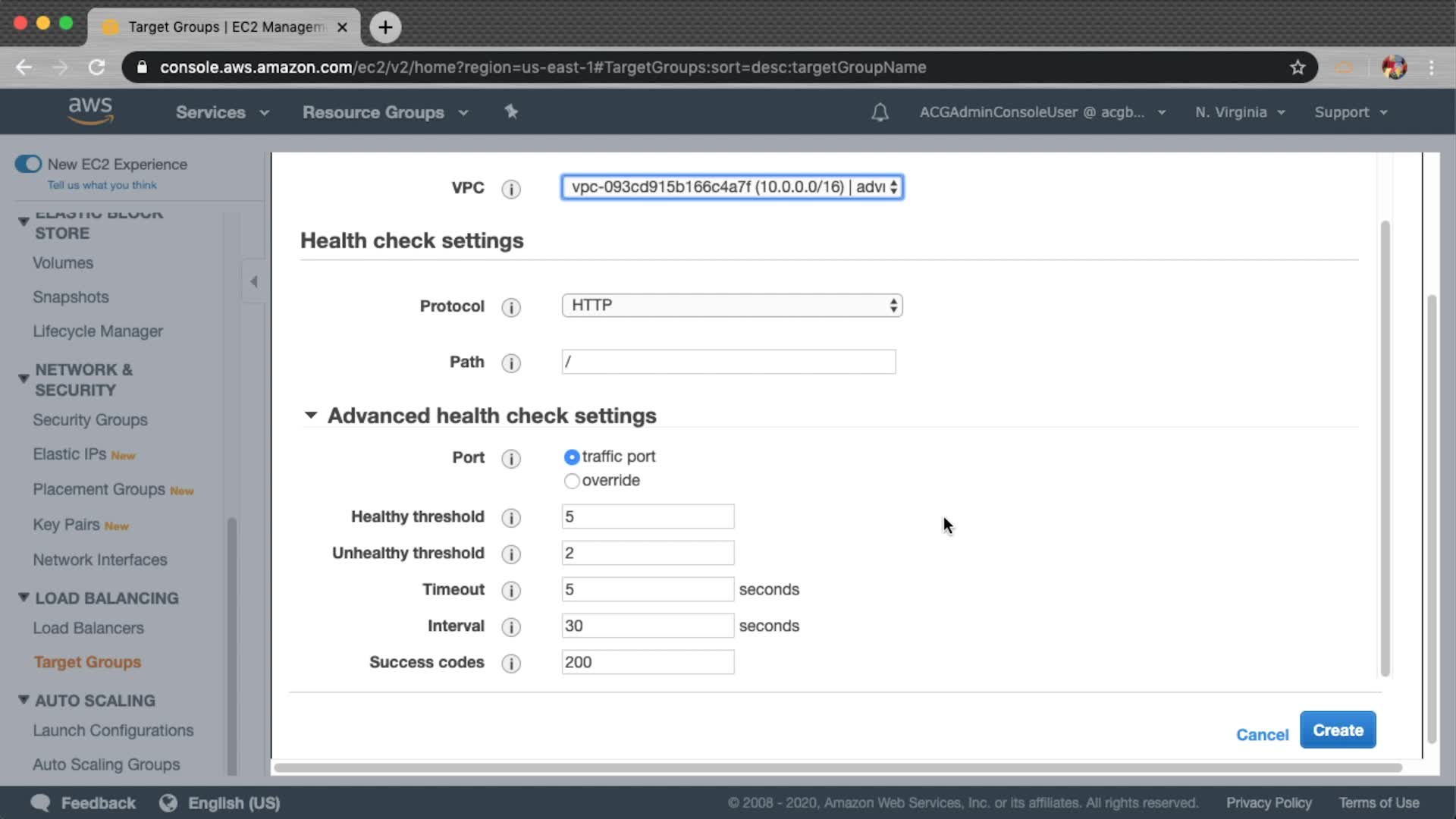Click the AWS logo home icon

pyautogui.click(x=90, y=111)
